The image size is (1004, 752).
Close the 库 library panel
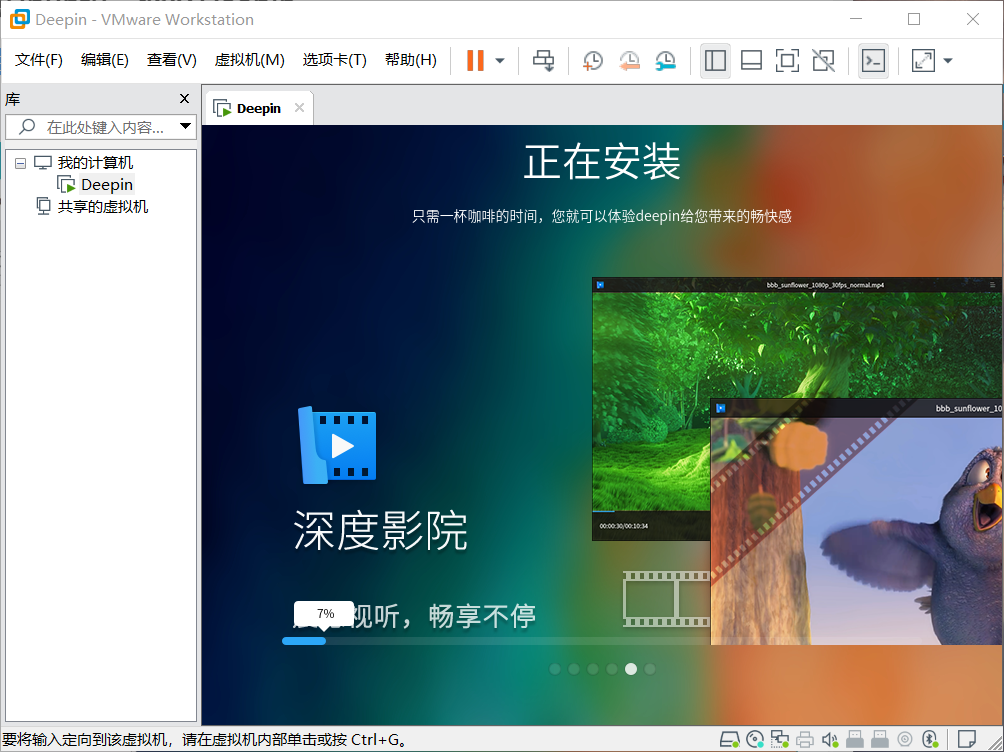point(184,99)
